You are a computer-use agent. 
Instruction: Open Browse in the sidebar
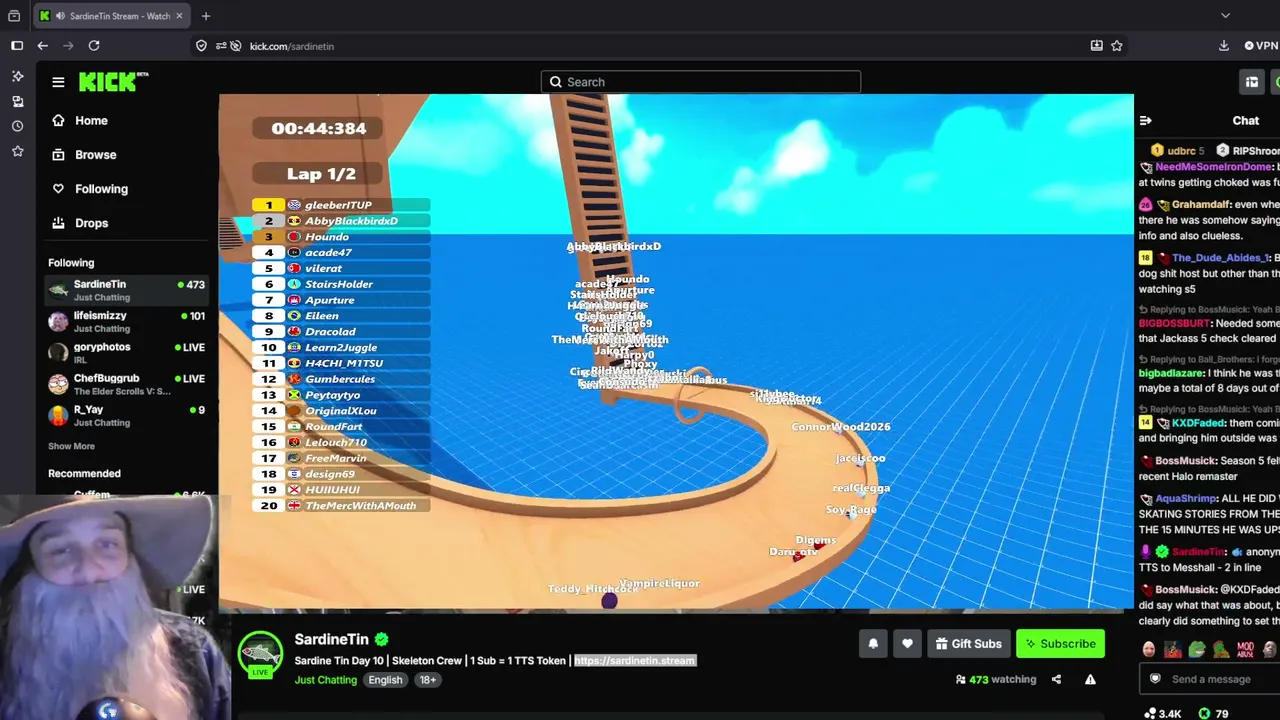(x=84, y=155)
